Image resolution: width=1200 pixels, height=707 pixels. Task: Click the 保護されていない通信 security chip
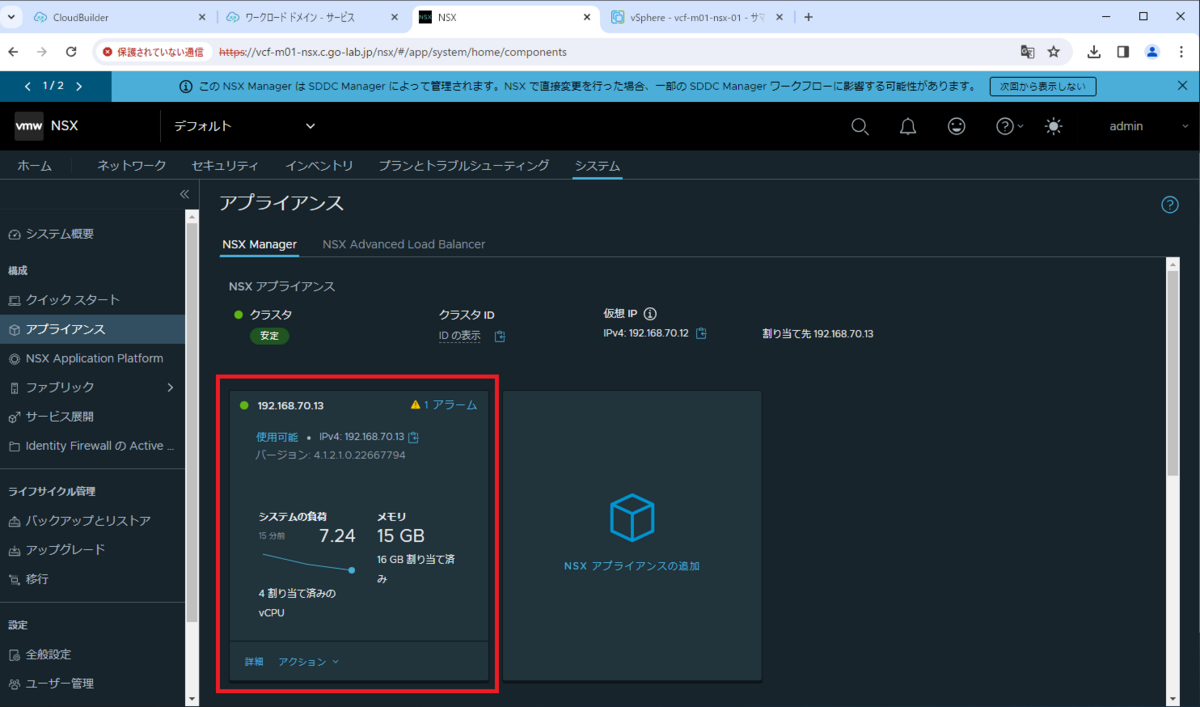click(153, 52)
